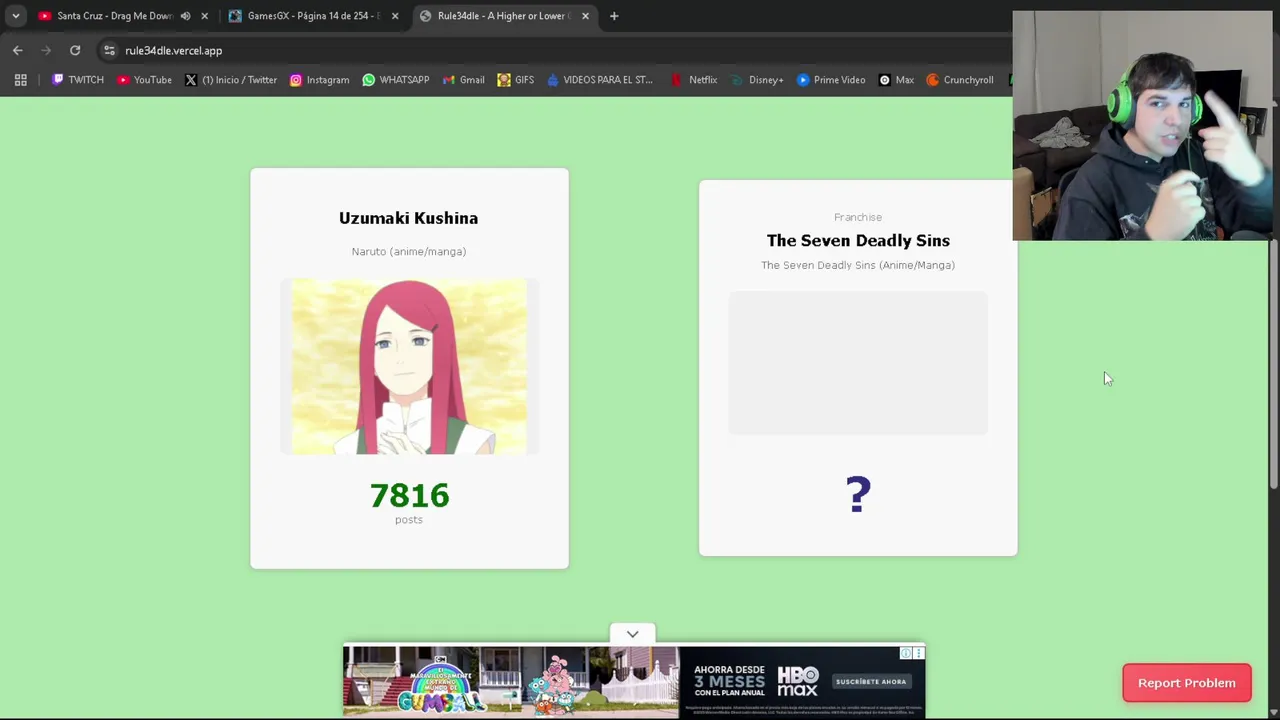Open the Prime Video bookmark
Screen dimensions: 1280x720
pos(831,80)
